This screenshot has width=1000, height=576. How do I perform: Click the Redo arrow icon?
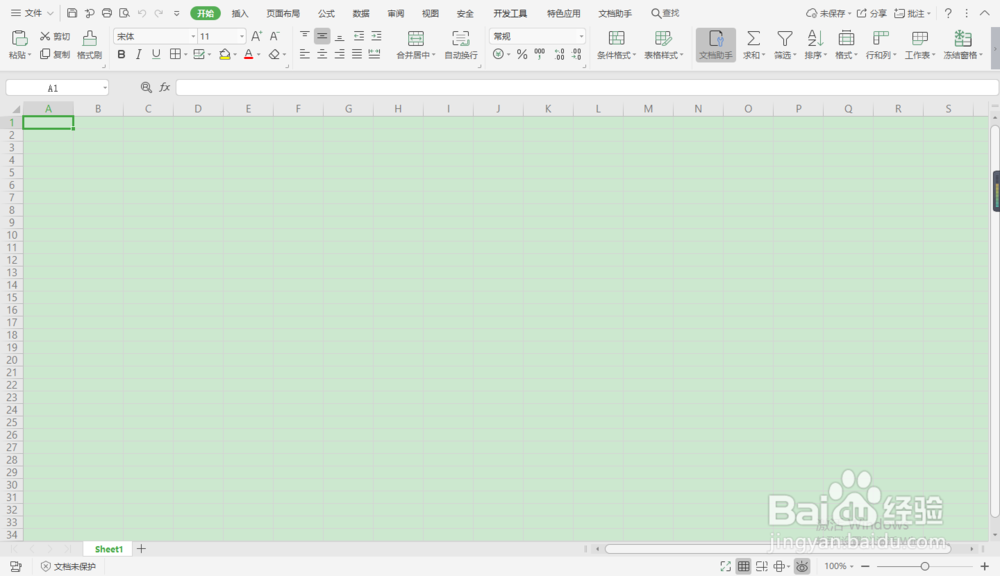(x=159, y=13)
